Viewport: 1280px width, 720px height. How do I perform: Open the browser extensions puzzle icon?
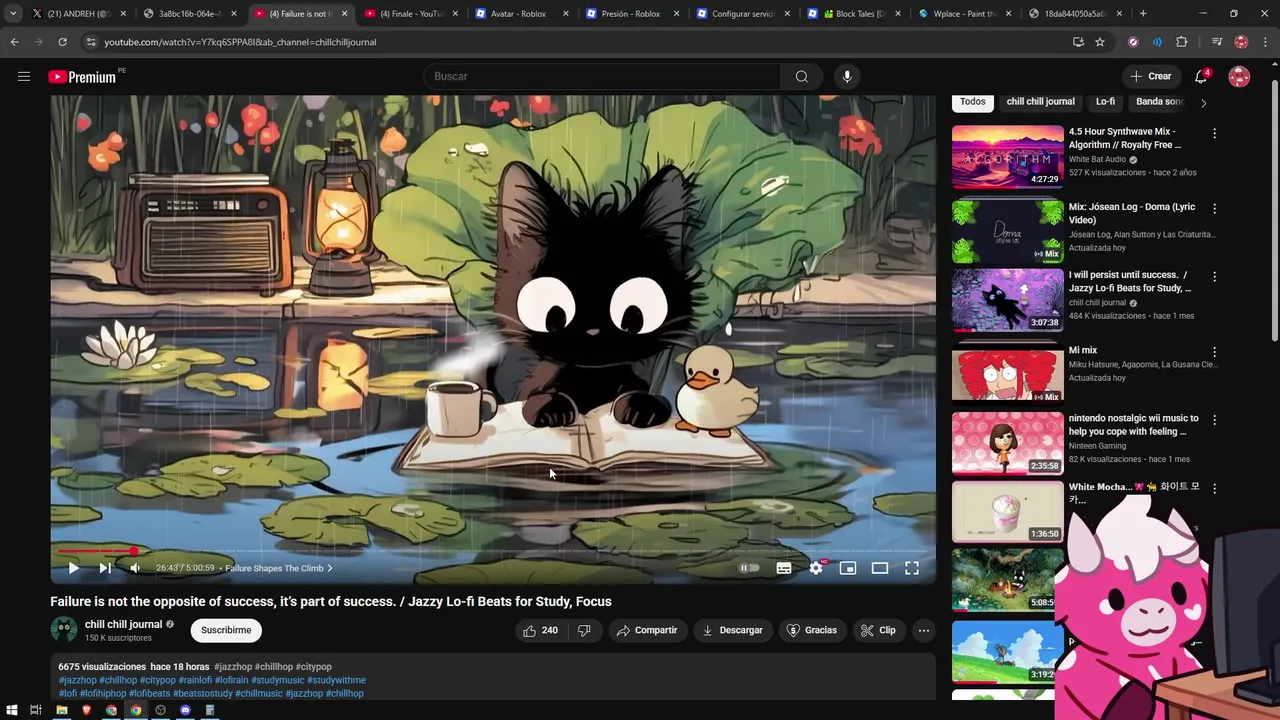pos(1182,42)
